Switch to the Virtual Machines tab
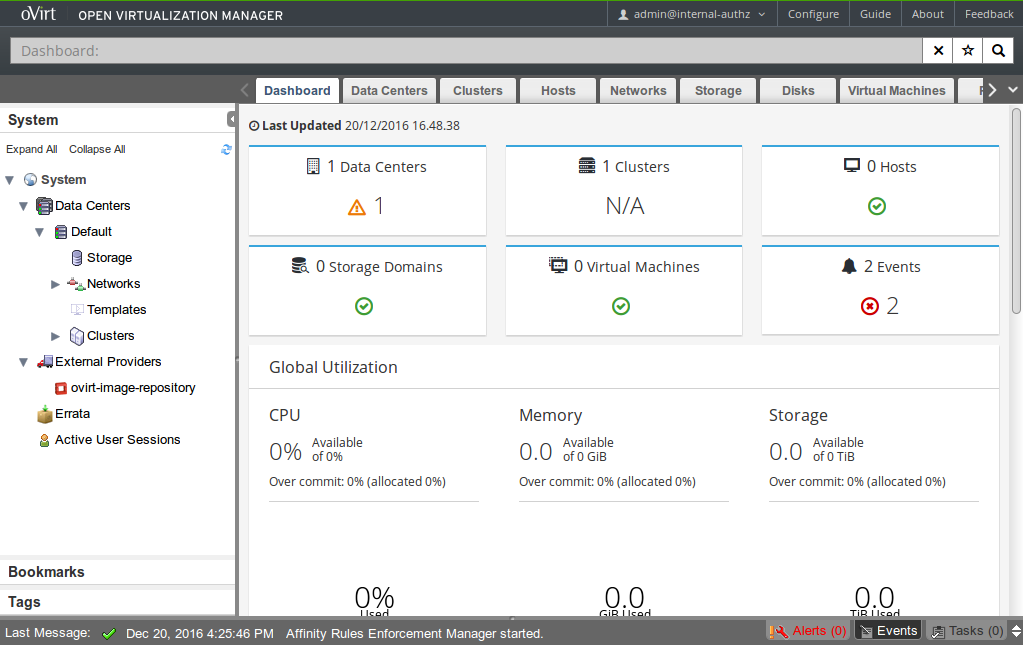Viewport: 1023px width, 645px height. 896,91
